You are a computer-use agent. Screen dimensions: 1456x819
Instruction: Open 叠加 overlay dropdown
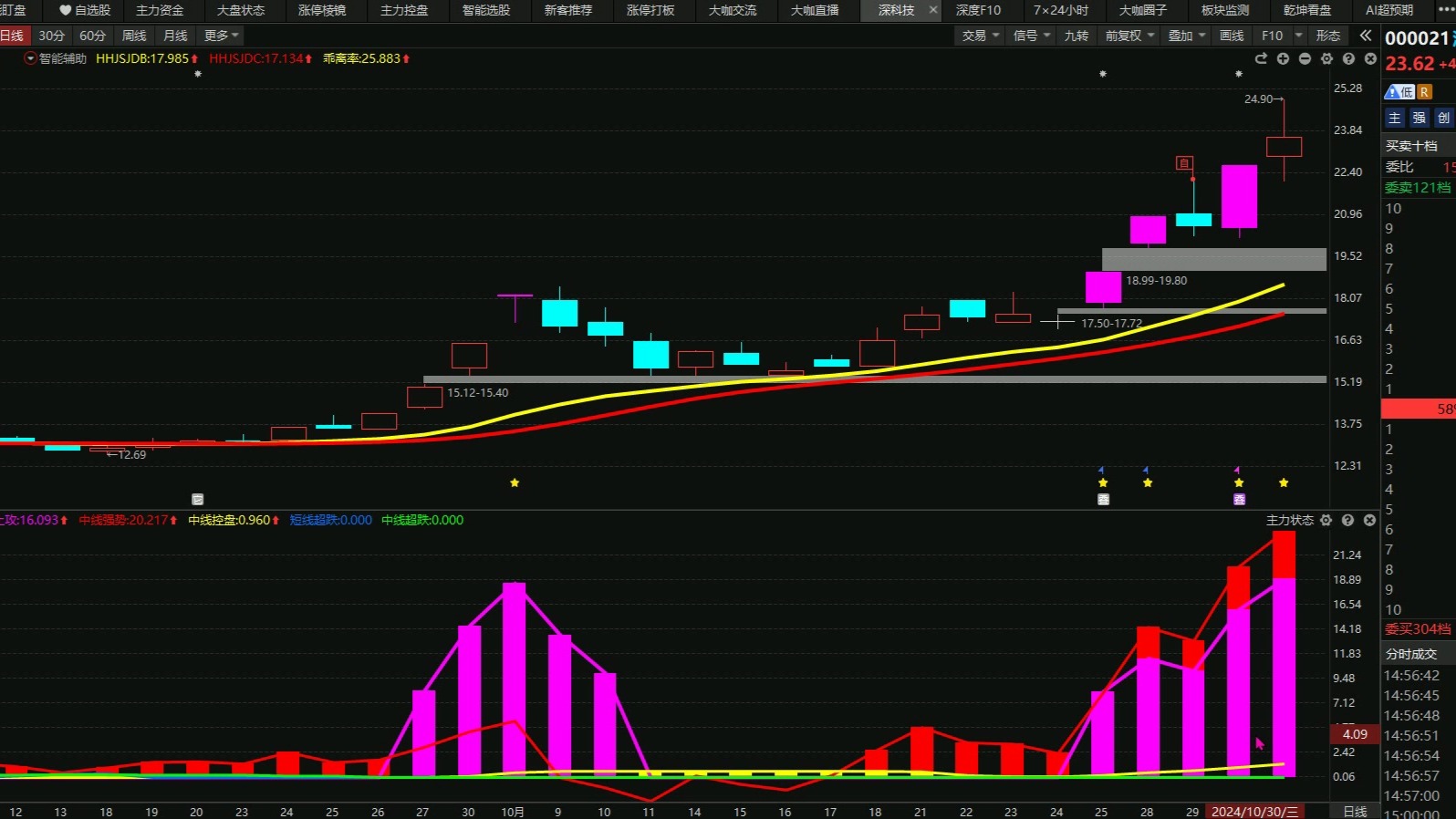point(1187,36)
